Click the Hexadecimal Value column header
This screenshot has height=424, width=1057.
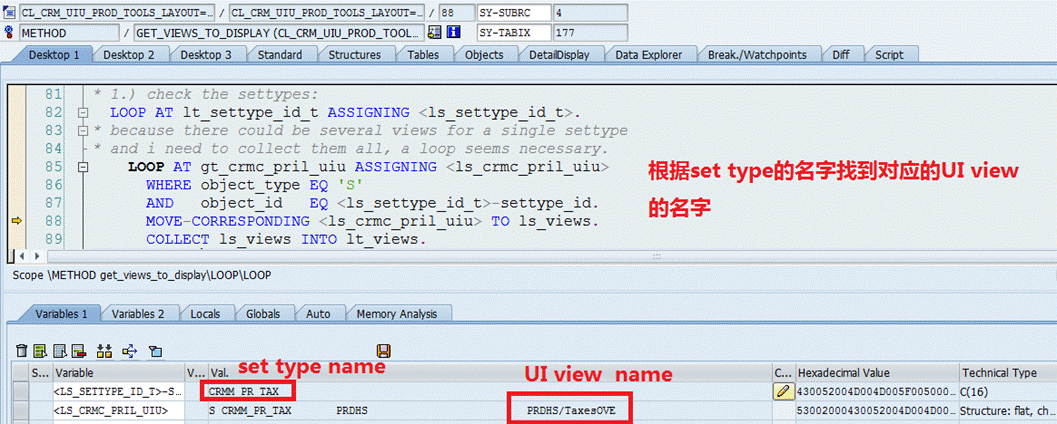(x=876, y=373)
